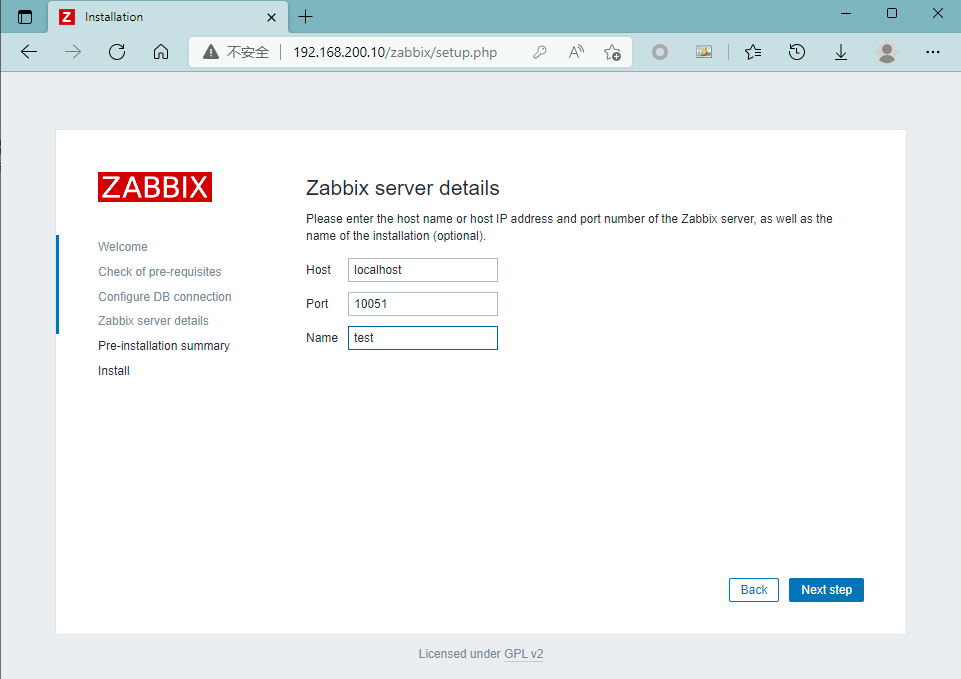Viewport: 961px width, 679px height.
Task: Click the Back button
Action: [x=754, y=590]
